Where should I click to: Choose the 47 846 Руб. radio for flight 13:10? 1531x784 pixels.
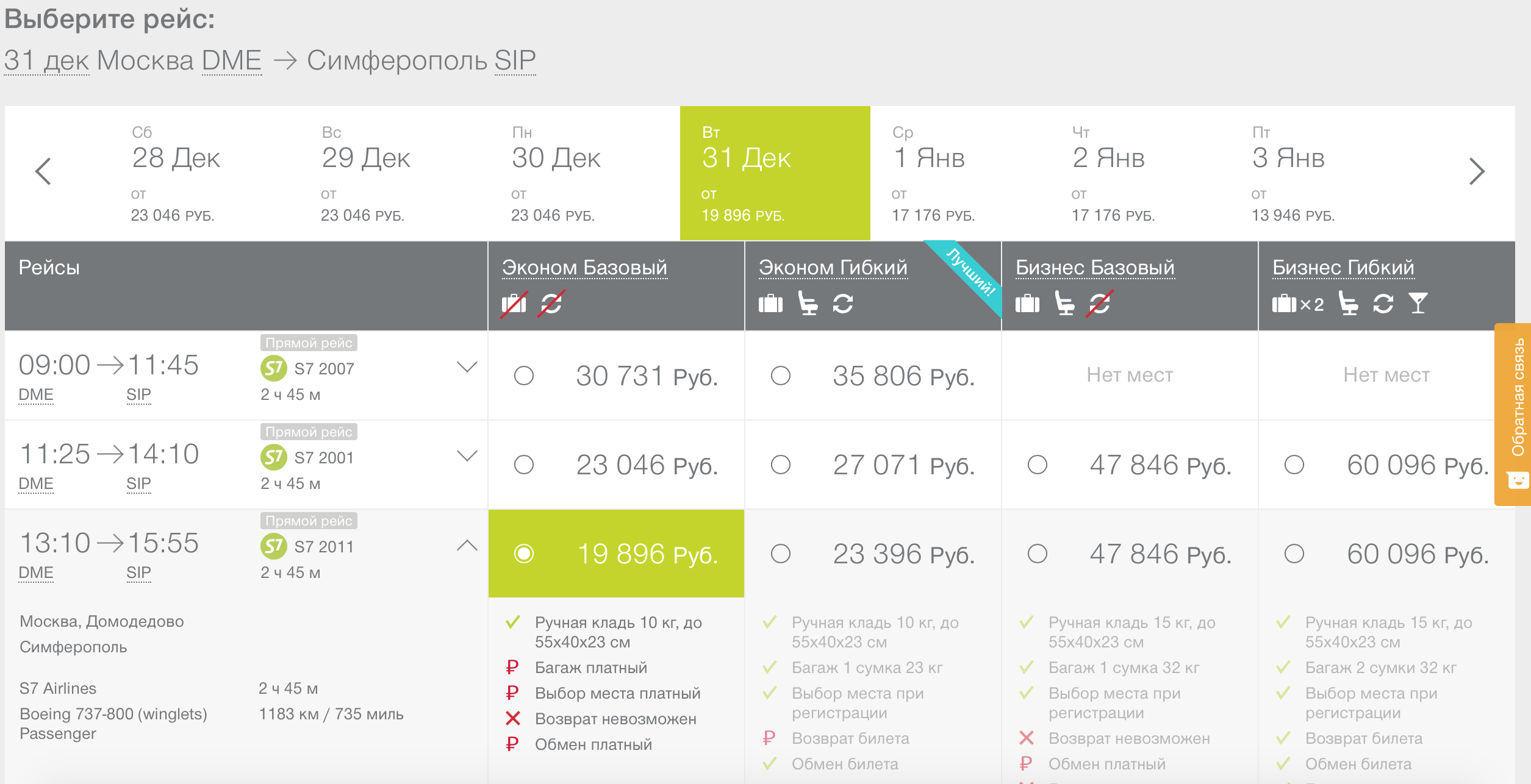coord(1038,554)
